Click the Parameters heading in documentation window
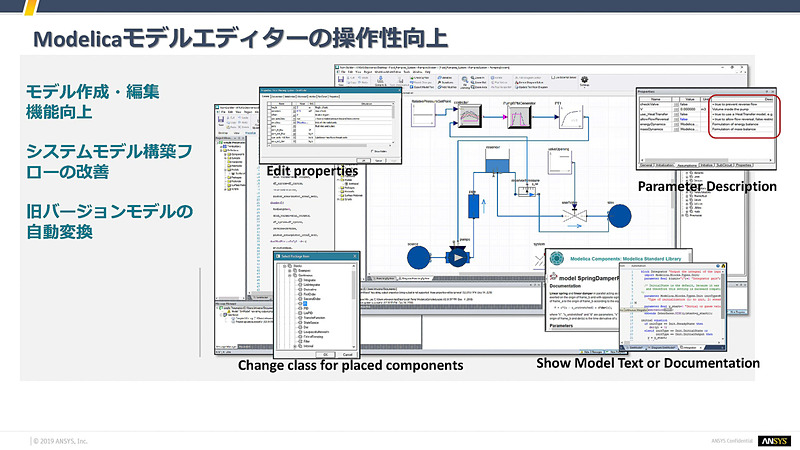The height and width of the screenshot is (450, 800). coord(561,325)
